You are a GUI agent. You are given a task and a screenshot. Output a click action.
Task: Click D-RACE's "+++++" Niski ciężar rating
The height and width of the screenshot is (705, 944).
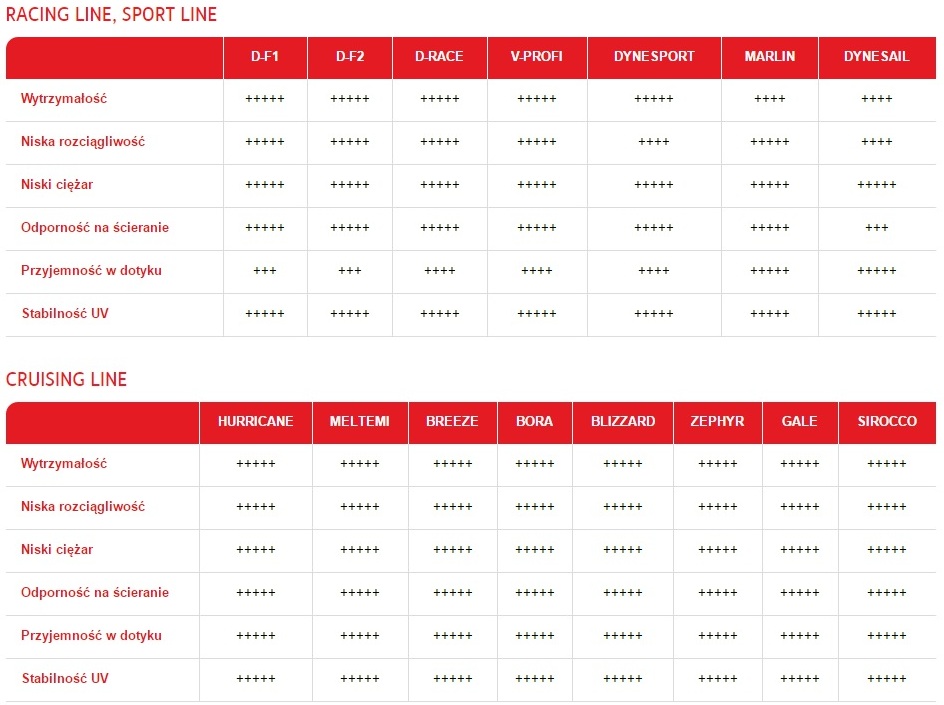pos(440,185)
